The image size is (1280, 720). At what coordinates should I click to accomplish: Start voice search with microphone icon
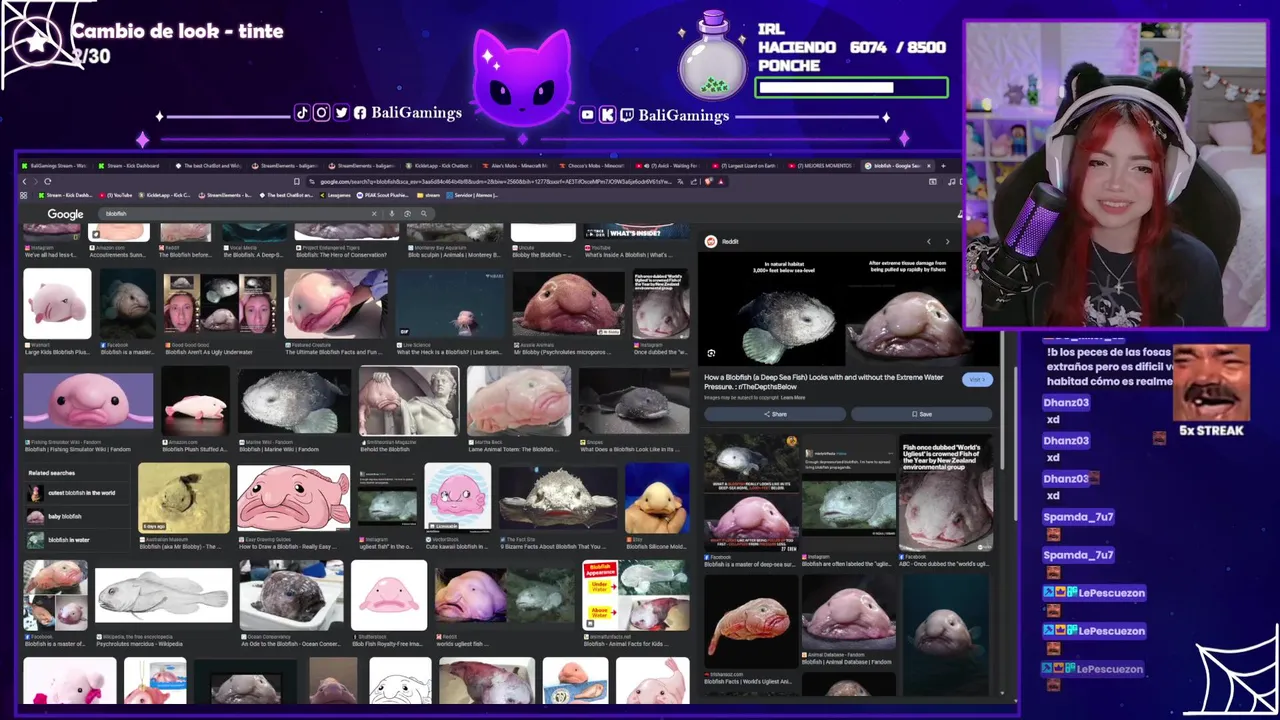pyautogui.click(x=391, y=213)
